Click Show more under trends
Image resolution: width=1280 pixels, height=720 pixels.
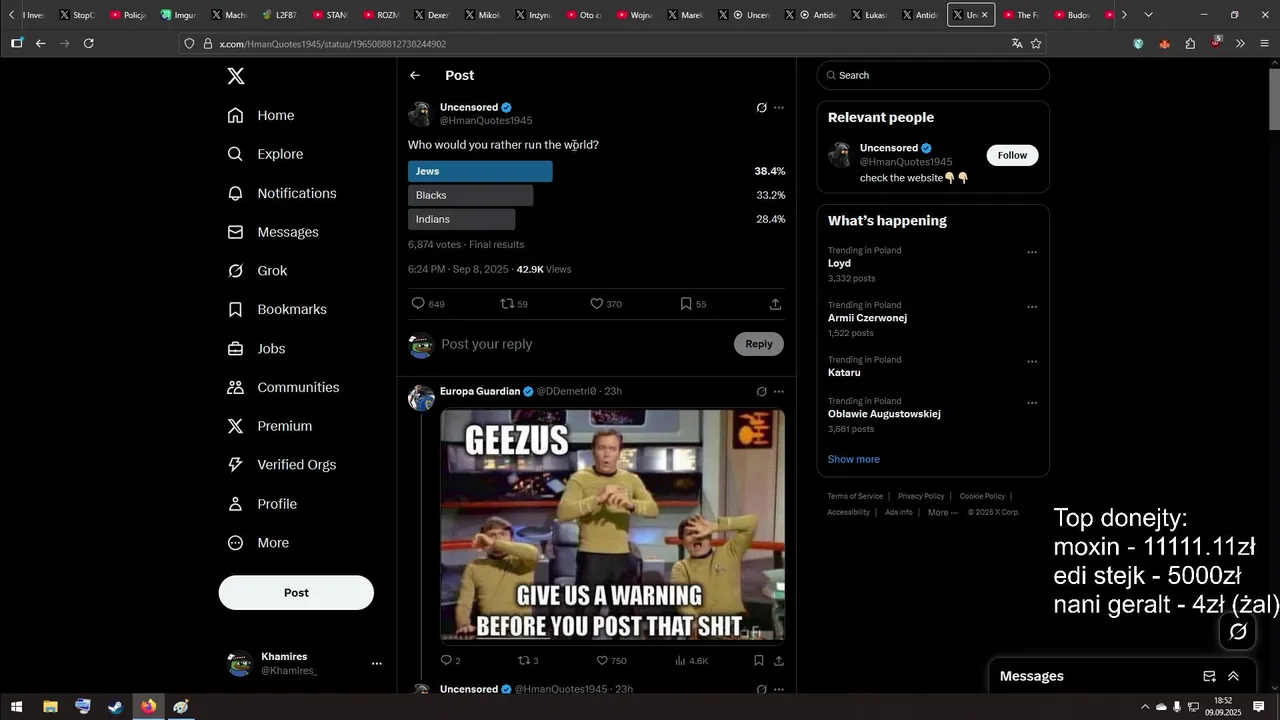853,460
